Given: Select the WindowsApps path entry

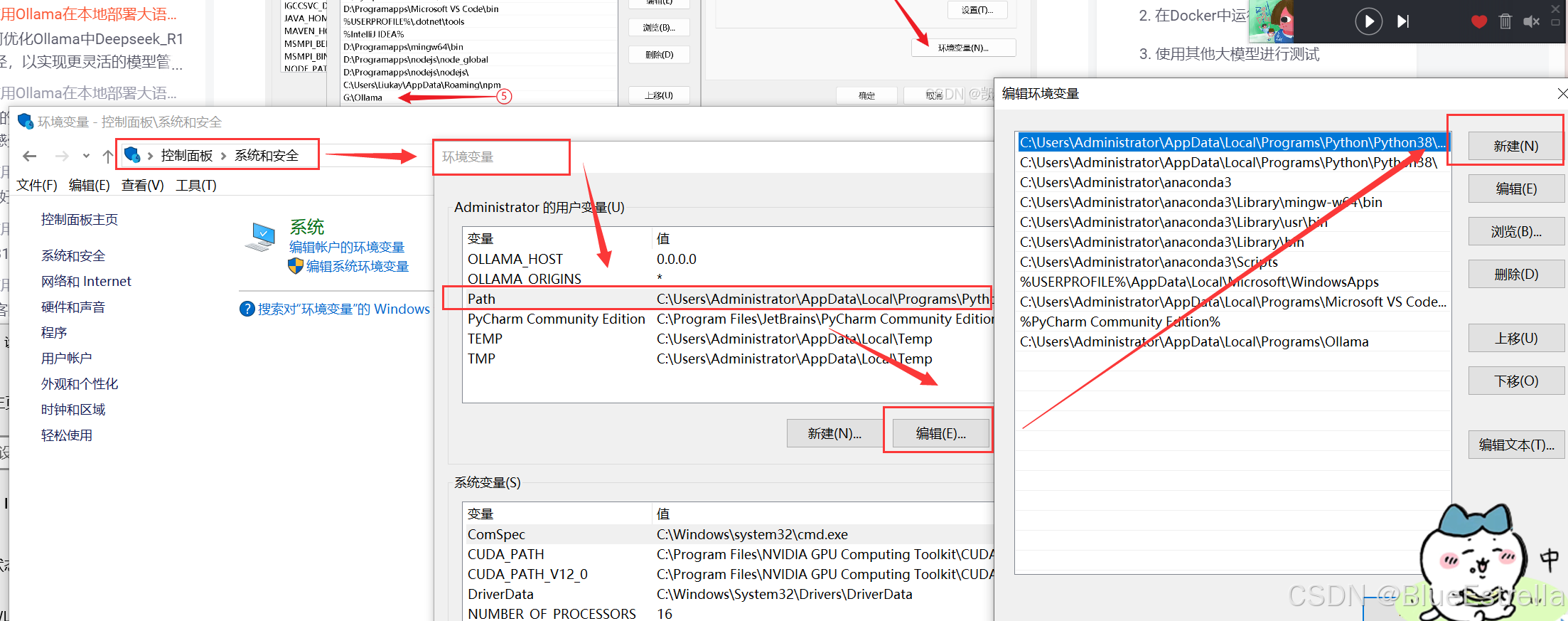Looking at the screenshot, I should tap(1233, 282).
